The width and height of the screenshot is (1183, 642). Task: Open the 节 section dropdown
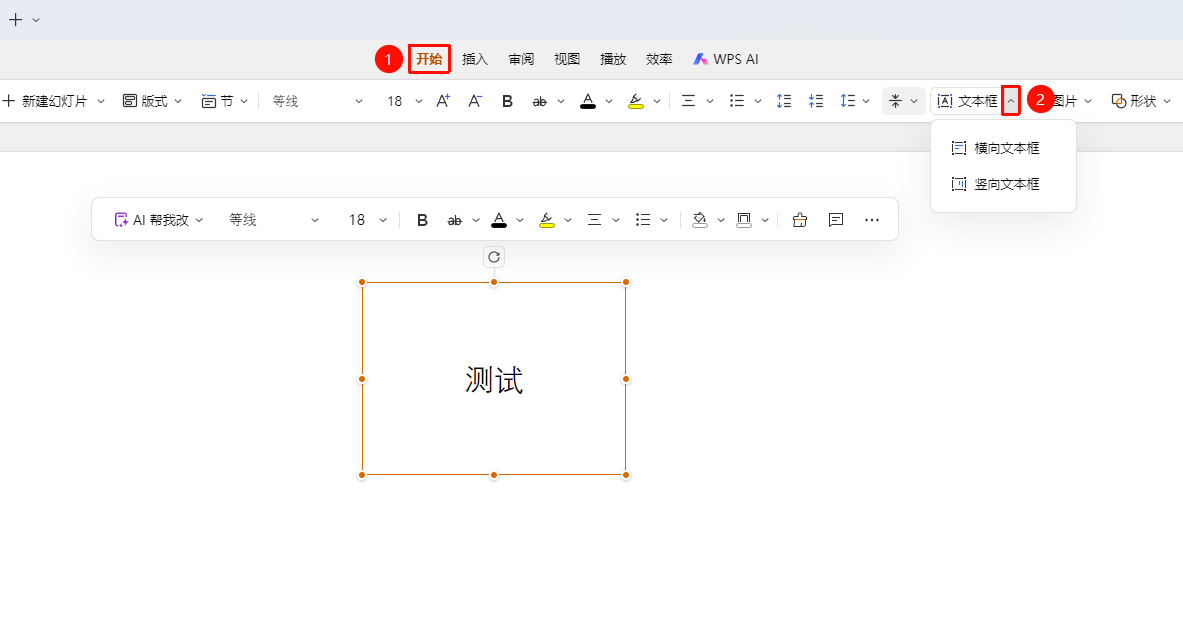coord(224,101)
